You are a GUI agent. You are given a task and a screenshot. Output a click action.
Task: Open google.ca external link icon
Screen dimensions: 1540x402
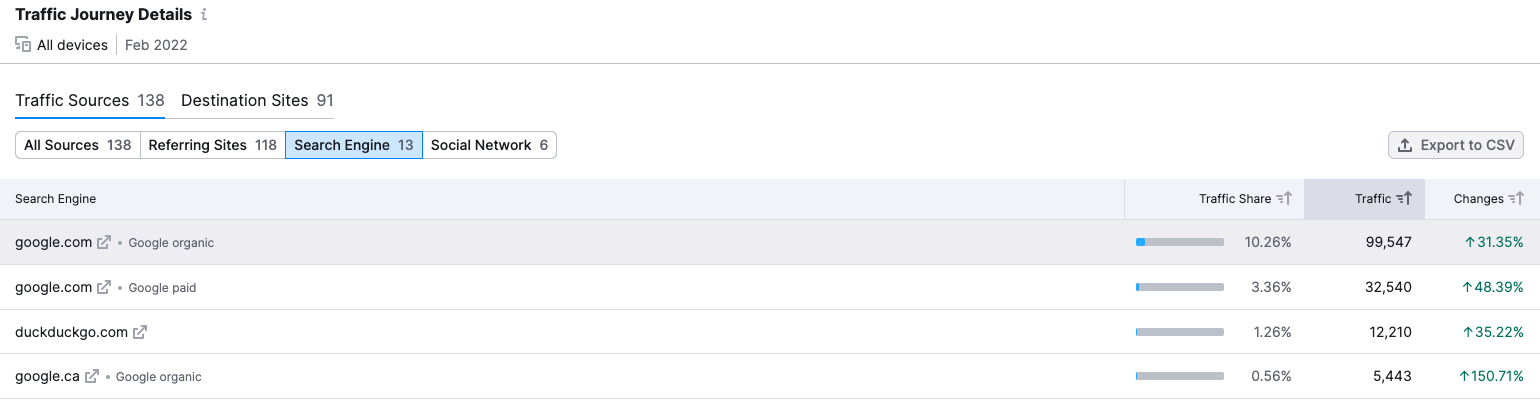91,376
